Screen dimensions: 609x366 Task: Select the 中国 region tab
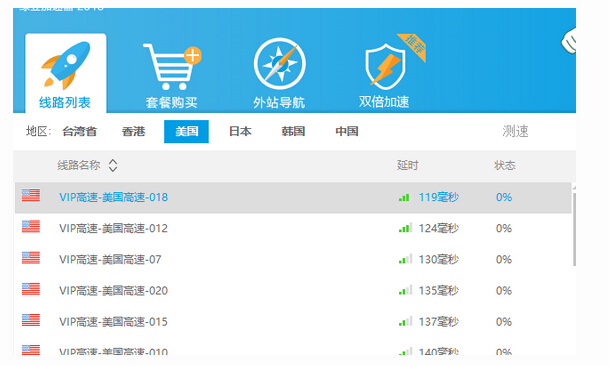[x=347, y=131]
